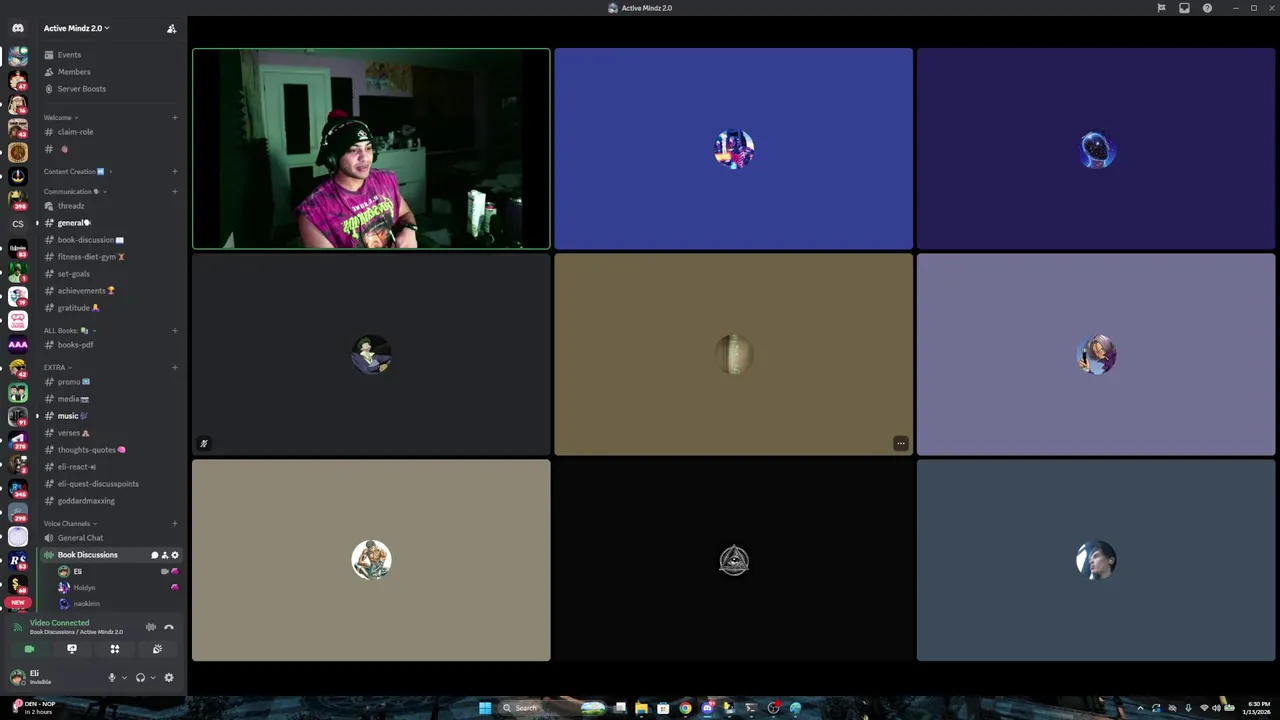Open the Discord inbox icon
Image resolution: width=1280 pixels, height=720 pixels.
click(x=1184, y=8)
